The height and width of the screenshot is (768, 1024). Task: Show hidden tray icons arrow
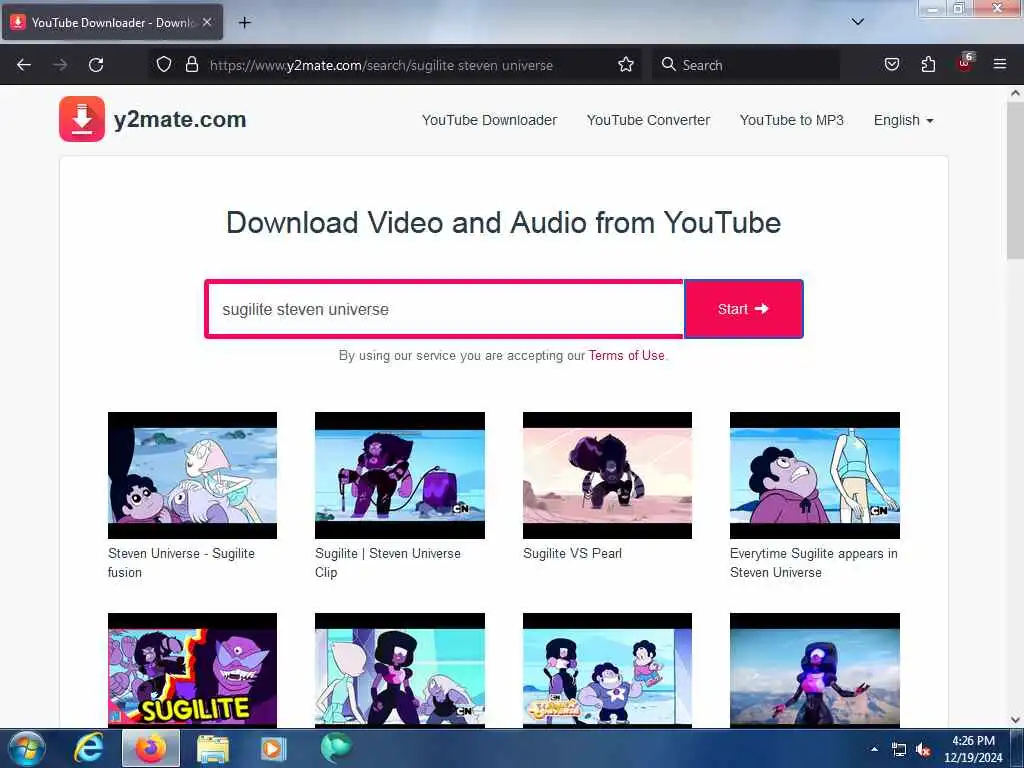874,749
